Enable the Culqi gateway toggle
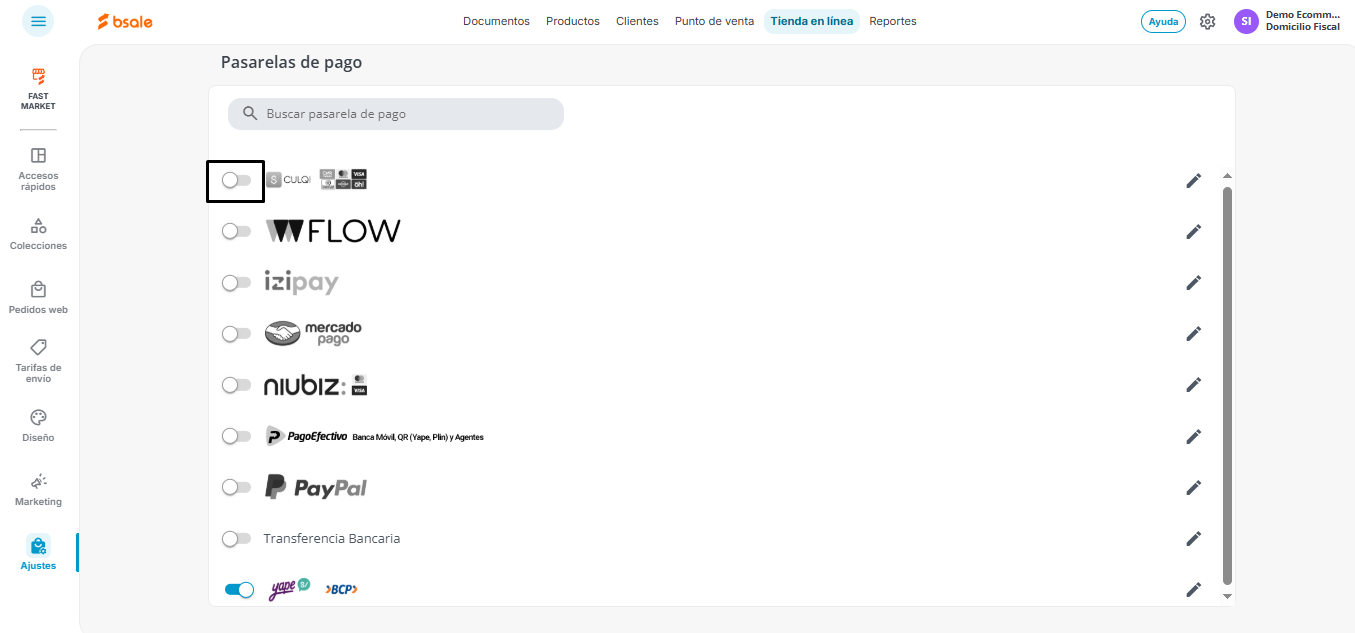 237,180
